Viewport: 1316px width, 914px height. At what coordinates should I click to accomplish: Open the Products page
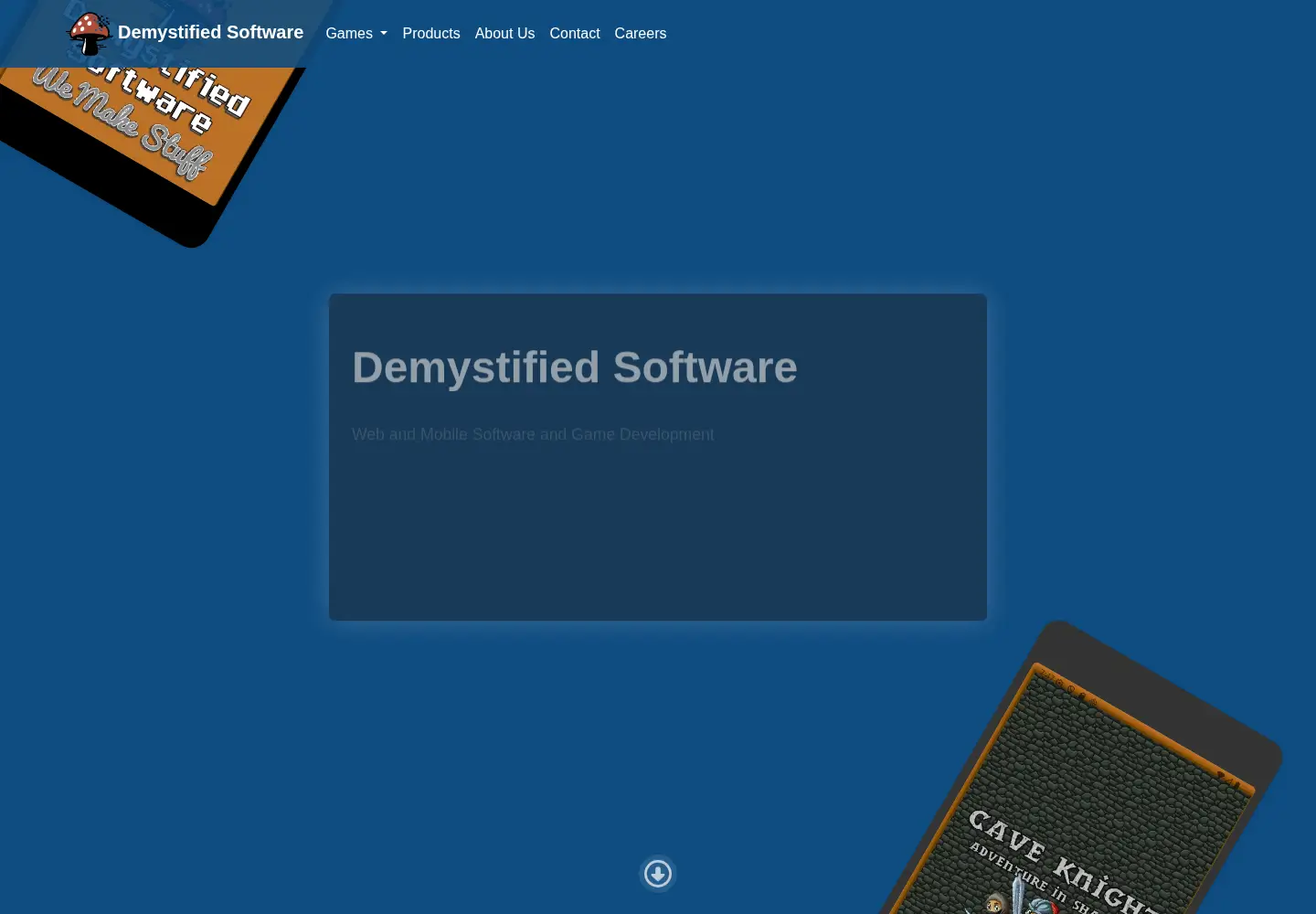(x=431, y=33)
